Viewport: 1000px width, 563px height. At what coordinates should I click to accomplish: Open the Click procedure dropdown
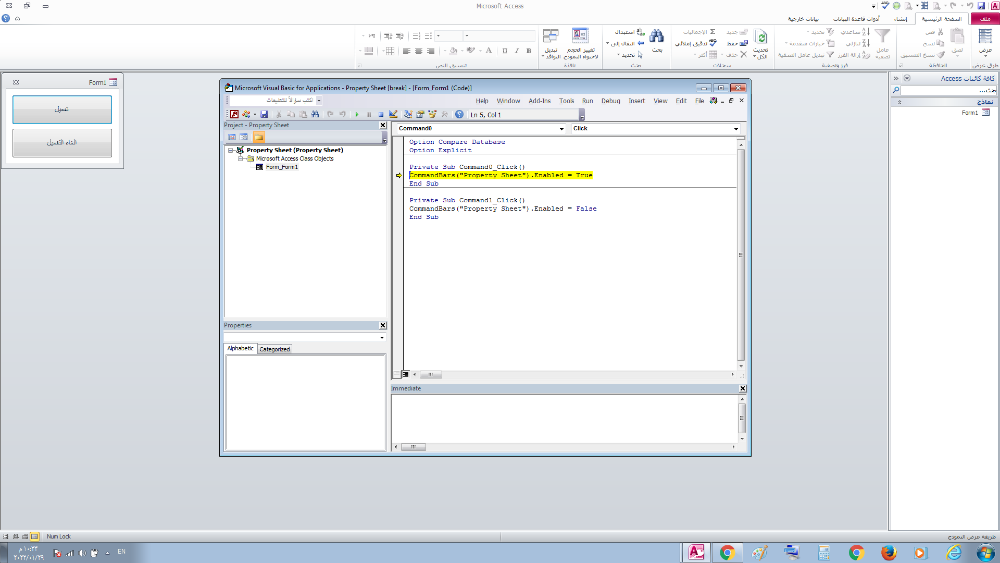(x=736, y=129)
